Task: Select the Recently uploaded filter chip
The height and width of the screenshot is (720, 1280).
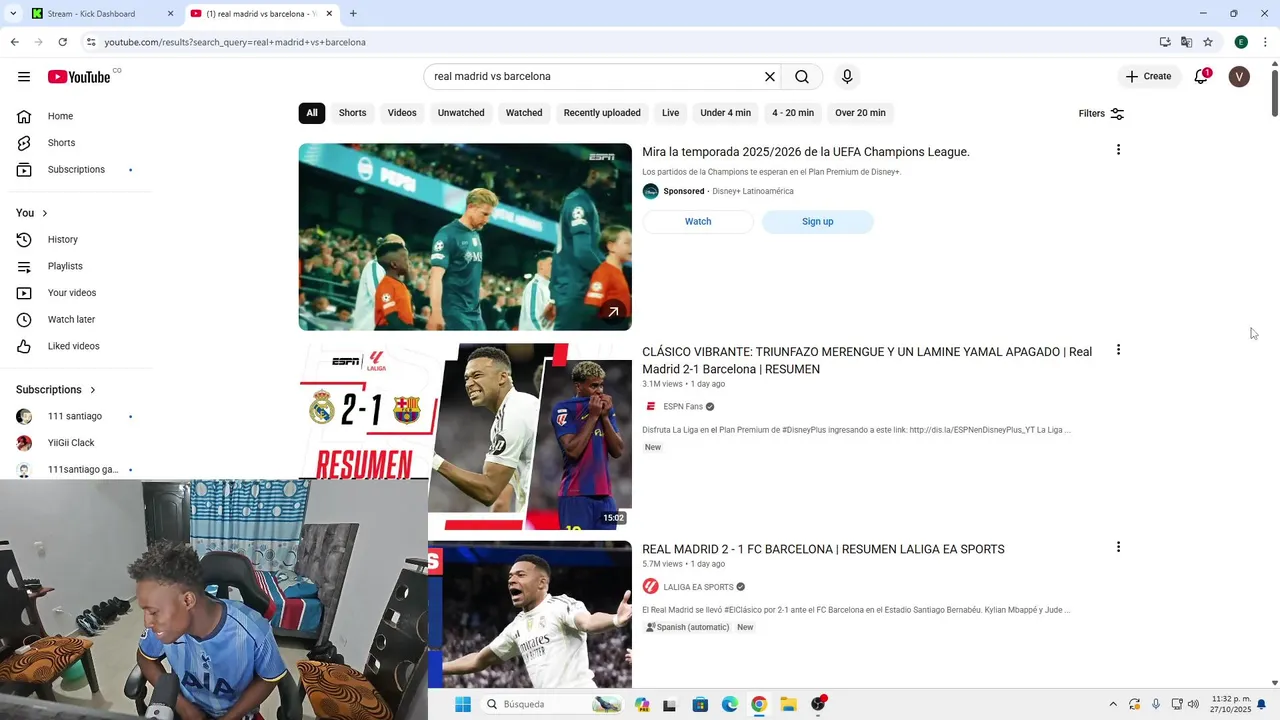Action: (602, 113)
